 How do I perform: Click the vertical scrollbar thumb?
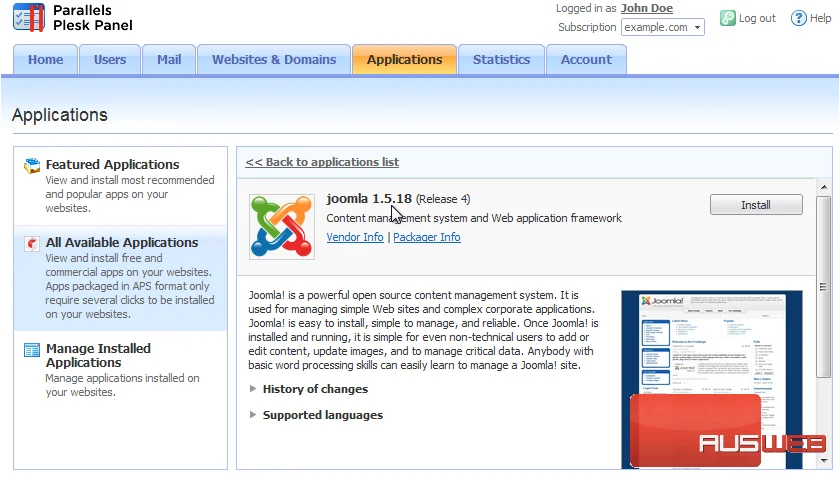(x=823, y=287)
